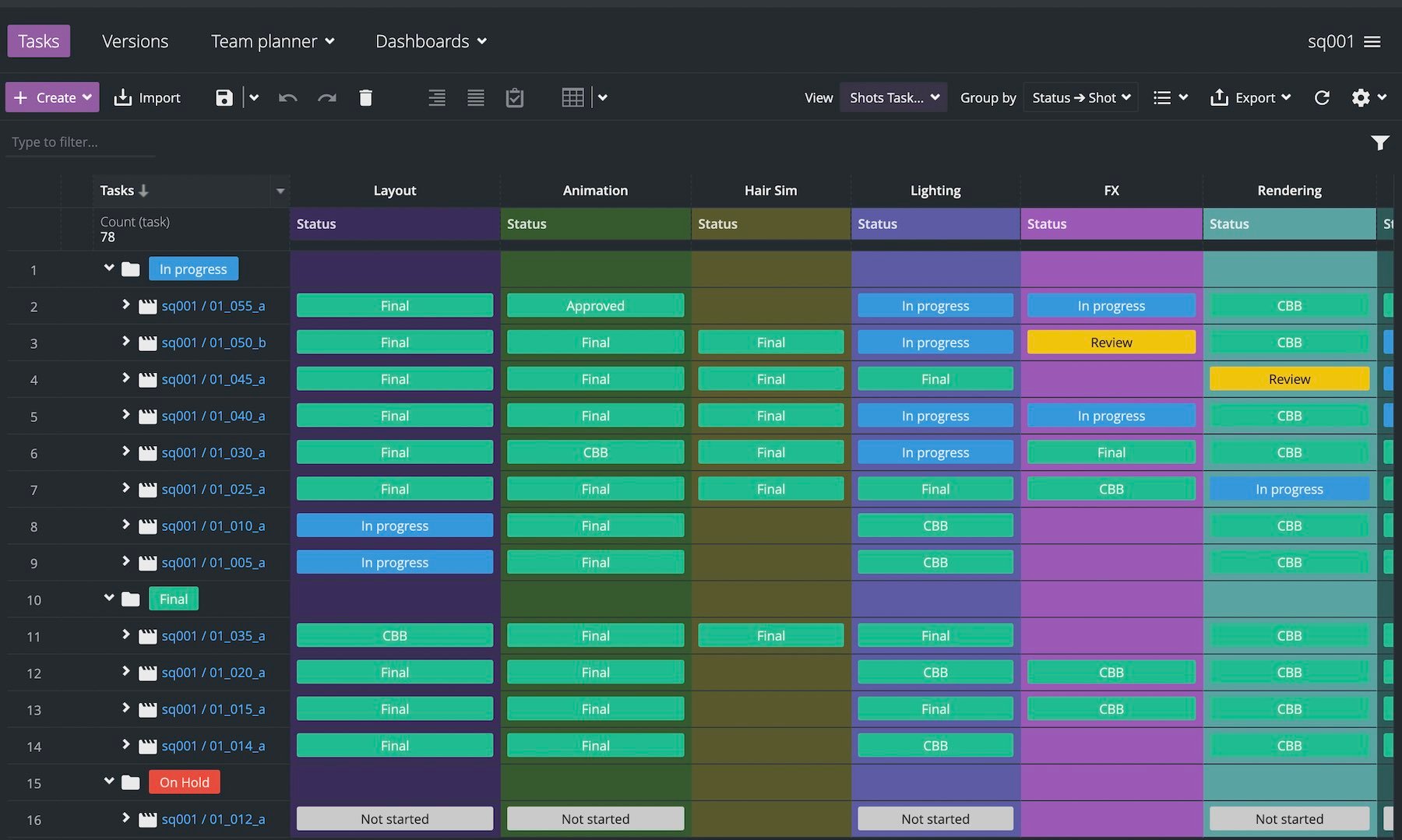Open the Team planner menu
The height and width of the screenshot is (840, 1402).
click(273, 41)
